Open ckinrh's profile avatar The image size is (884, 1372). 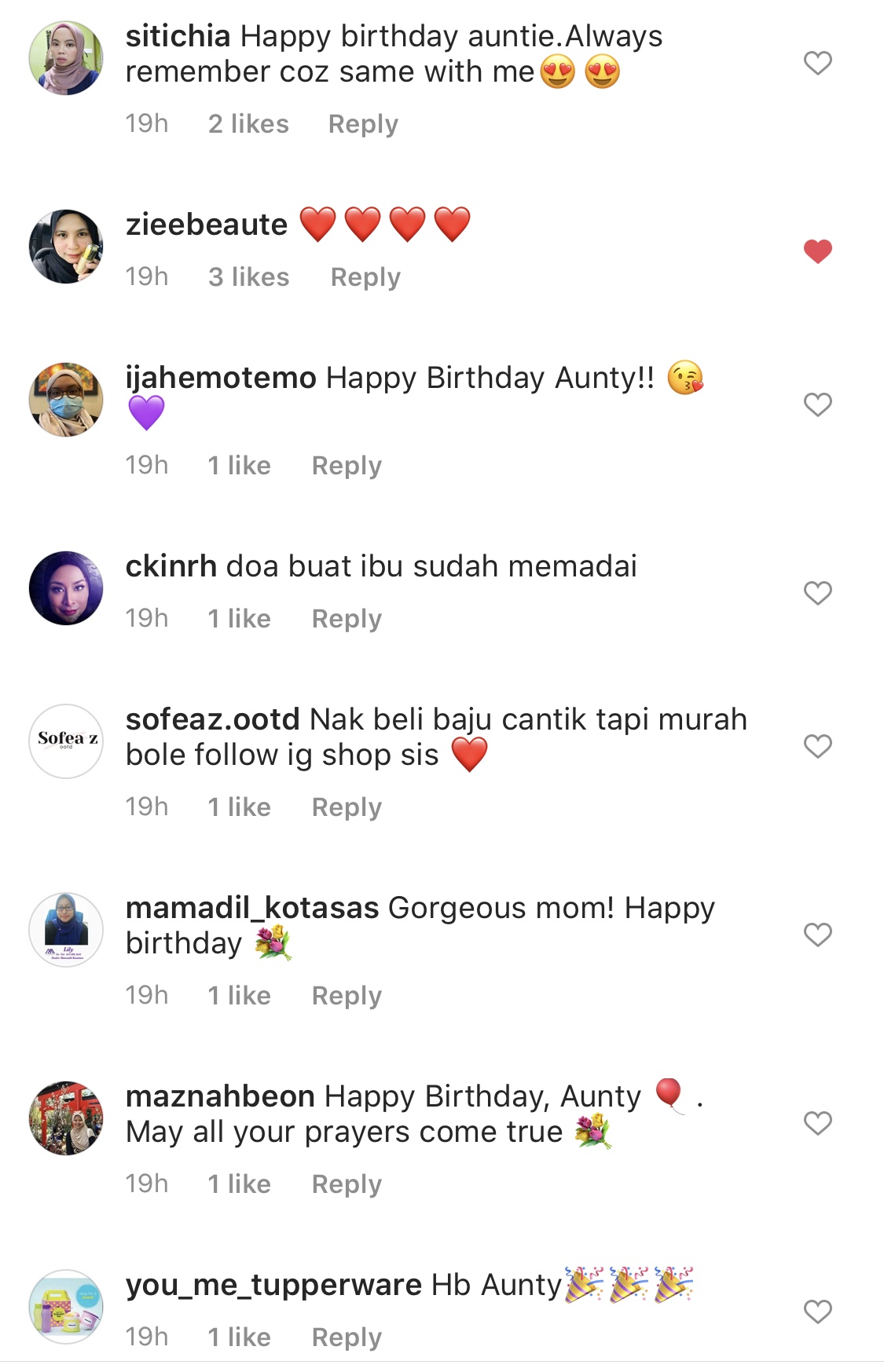point(66,588)
